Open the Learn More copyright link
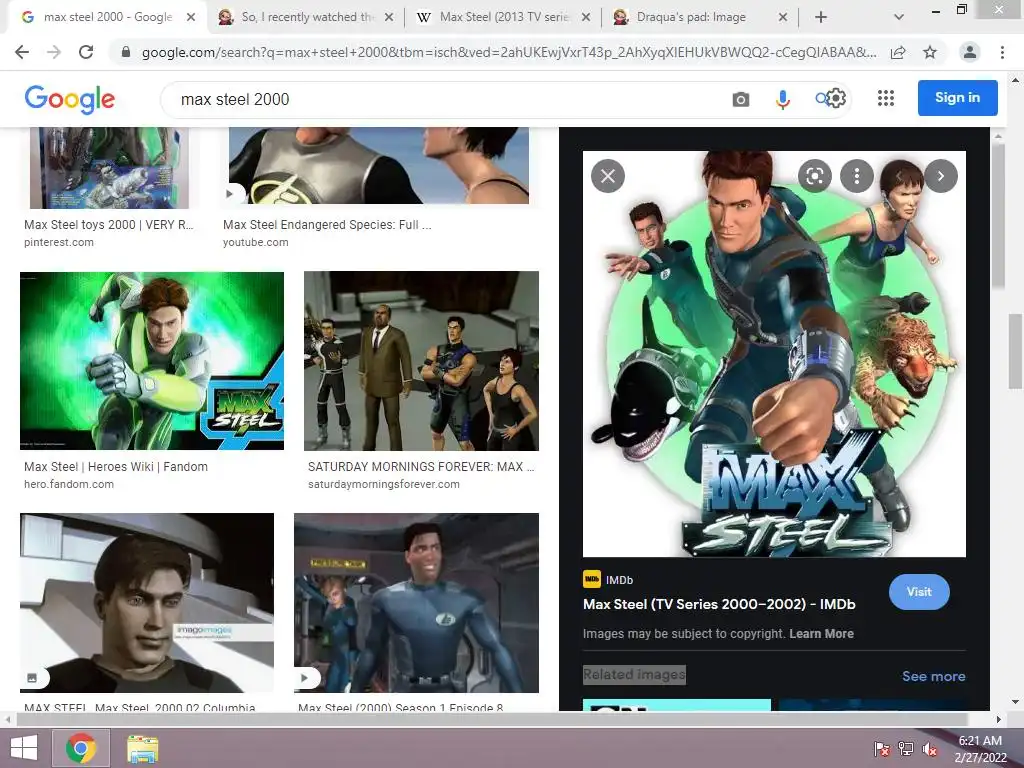Screen dimensions: 1024x768 (x=821, y=633)
